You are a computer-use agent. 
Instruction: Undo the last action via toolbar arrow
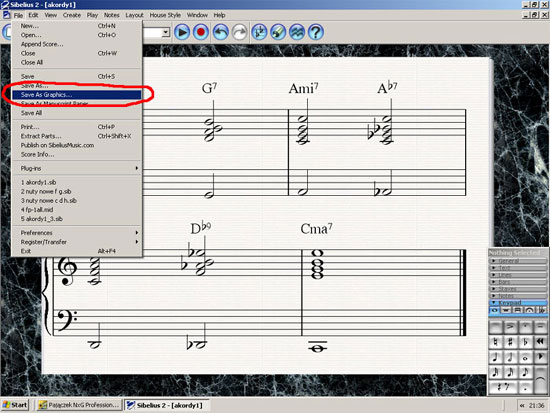click(x=220, y=32)
